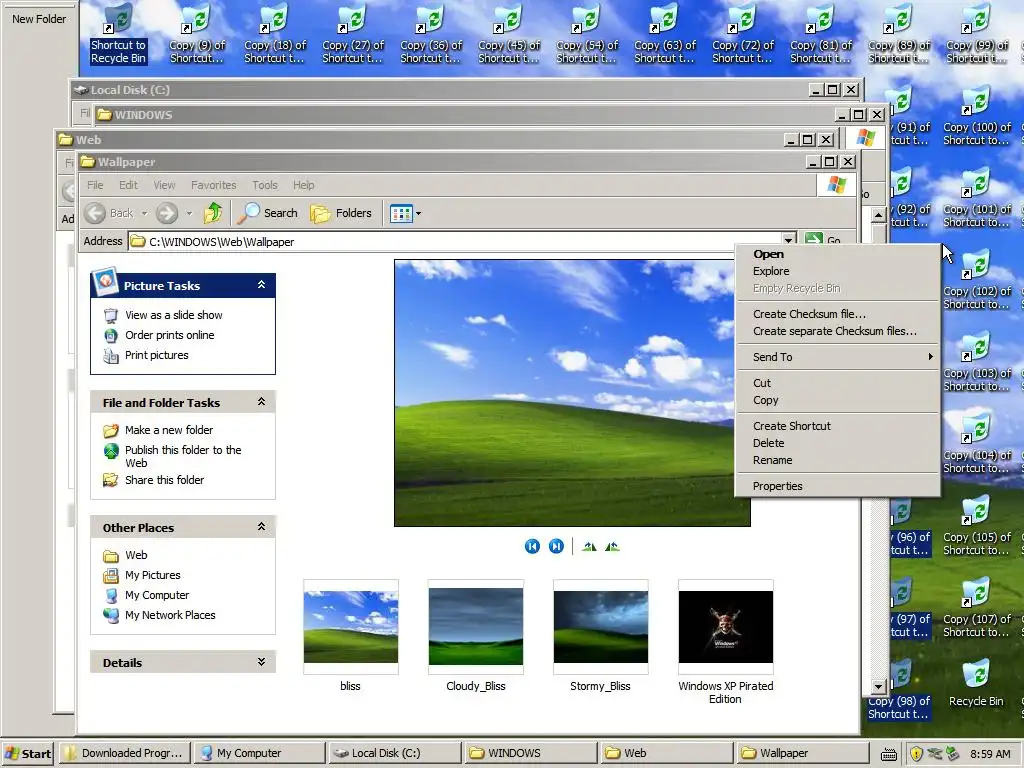The image size is (1024, 768).
Task: Select Copy (100) of Shortcut desktop icon
Action: (x=976, y=118)
